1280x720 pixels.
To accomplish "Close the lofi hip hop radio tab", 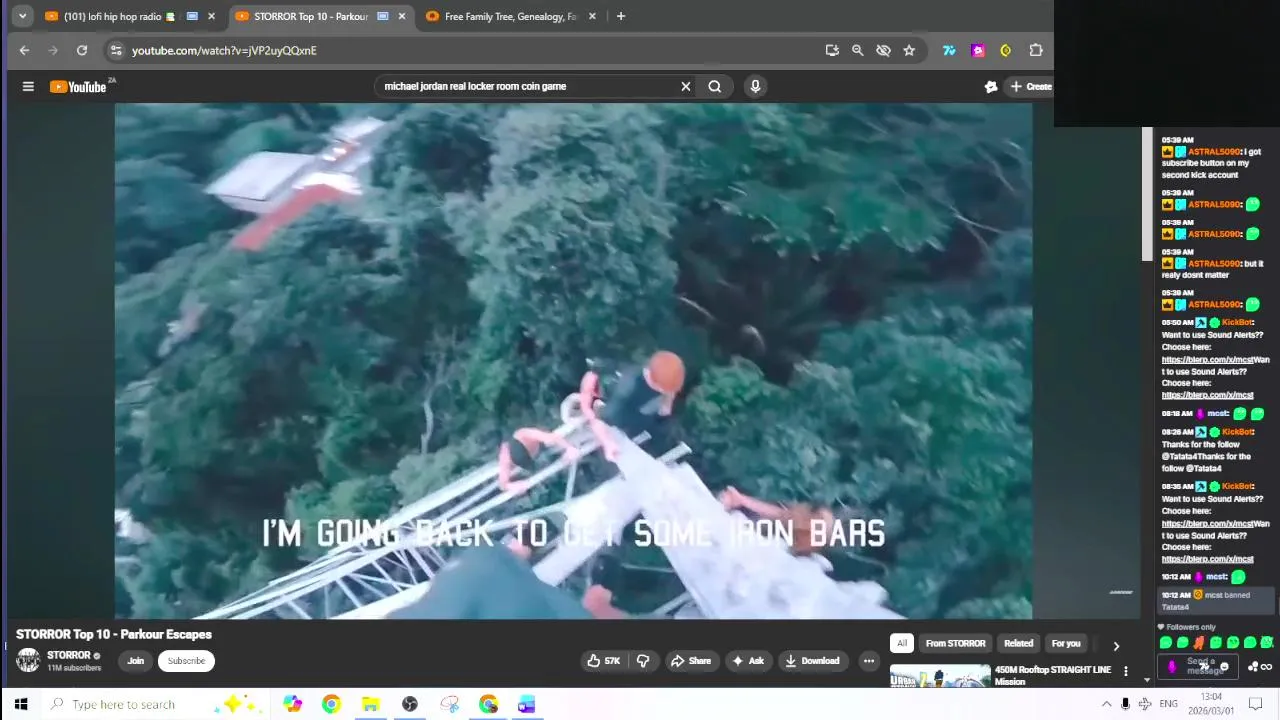I will pos(211,16).
